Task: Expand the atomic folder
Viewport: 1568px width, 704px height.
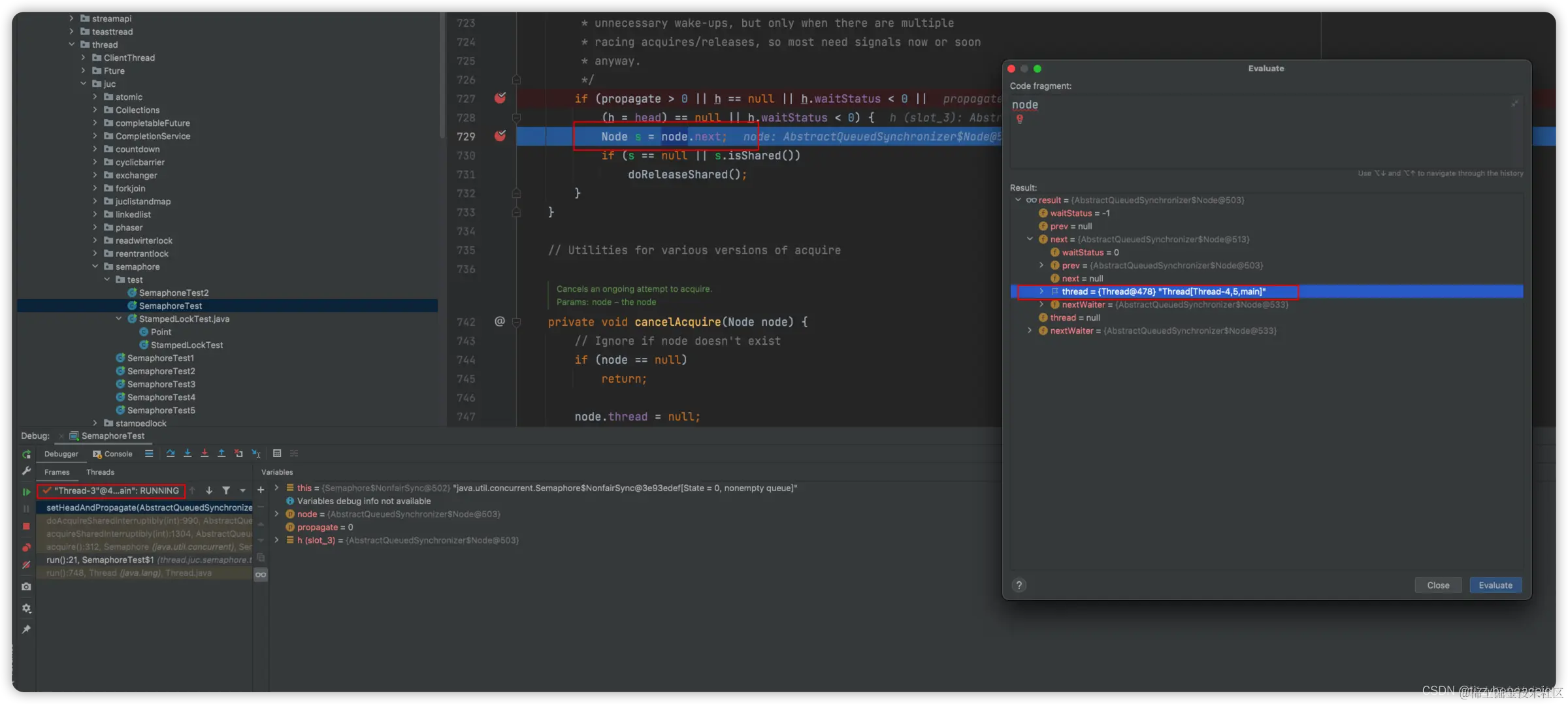Action: [95, 97]
